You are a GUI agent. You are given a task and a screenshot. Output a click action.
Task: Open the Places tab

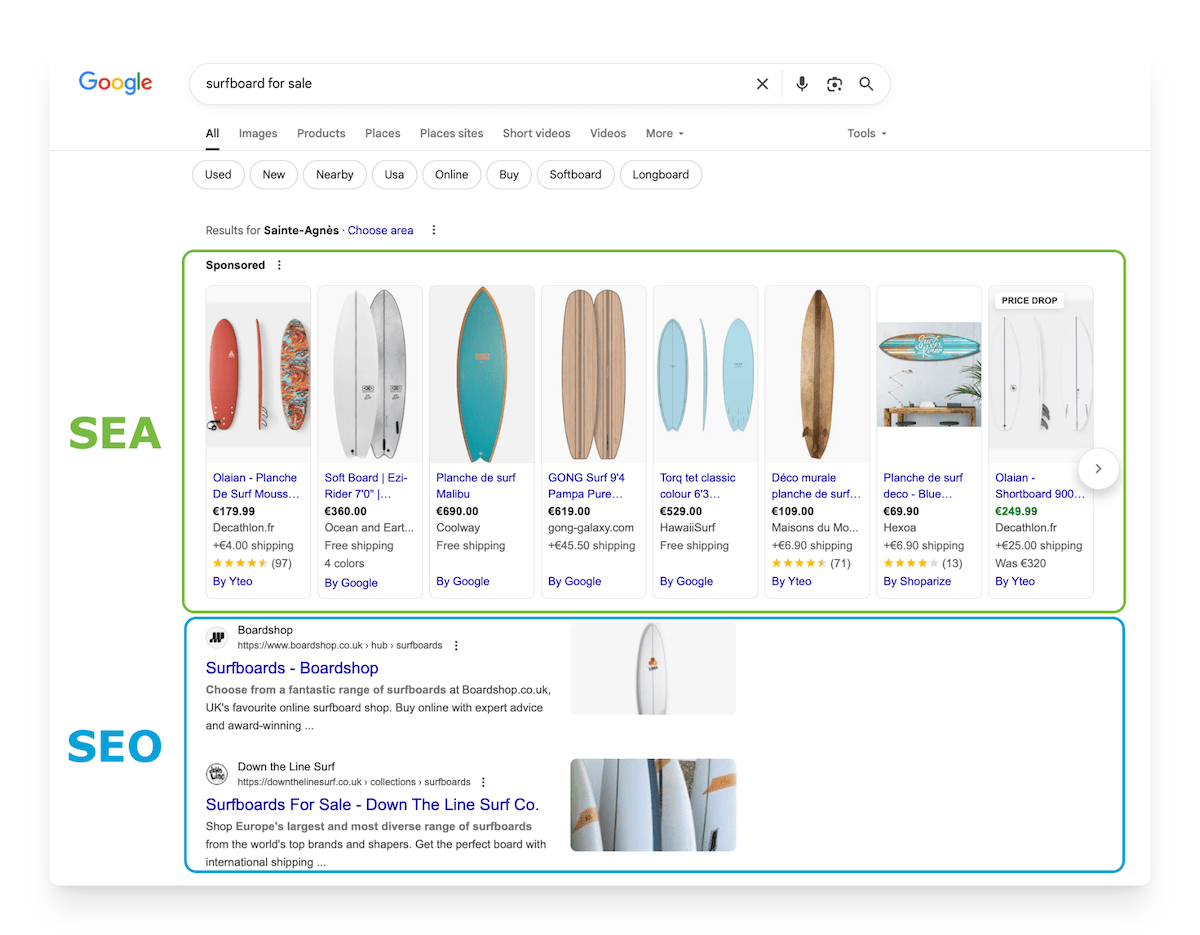click(x=383, y=133)
